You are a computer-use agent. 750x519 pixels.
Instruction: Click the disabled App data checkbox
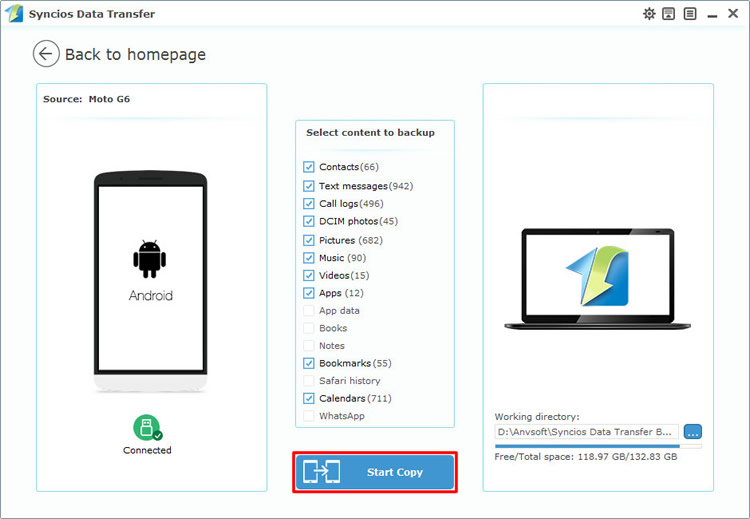(x=309, y=310)
